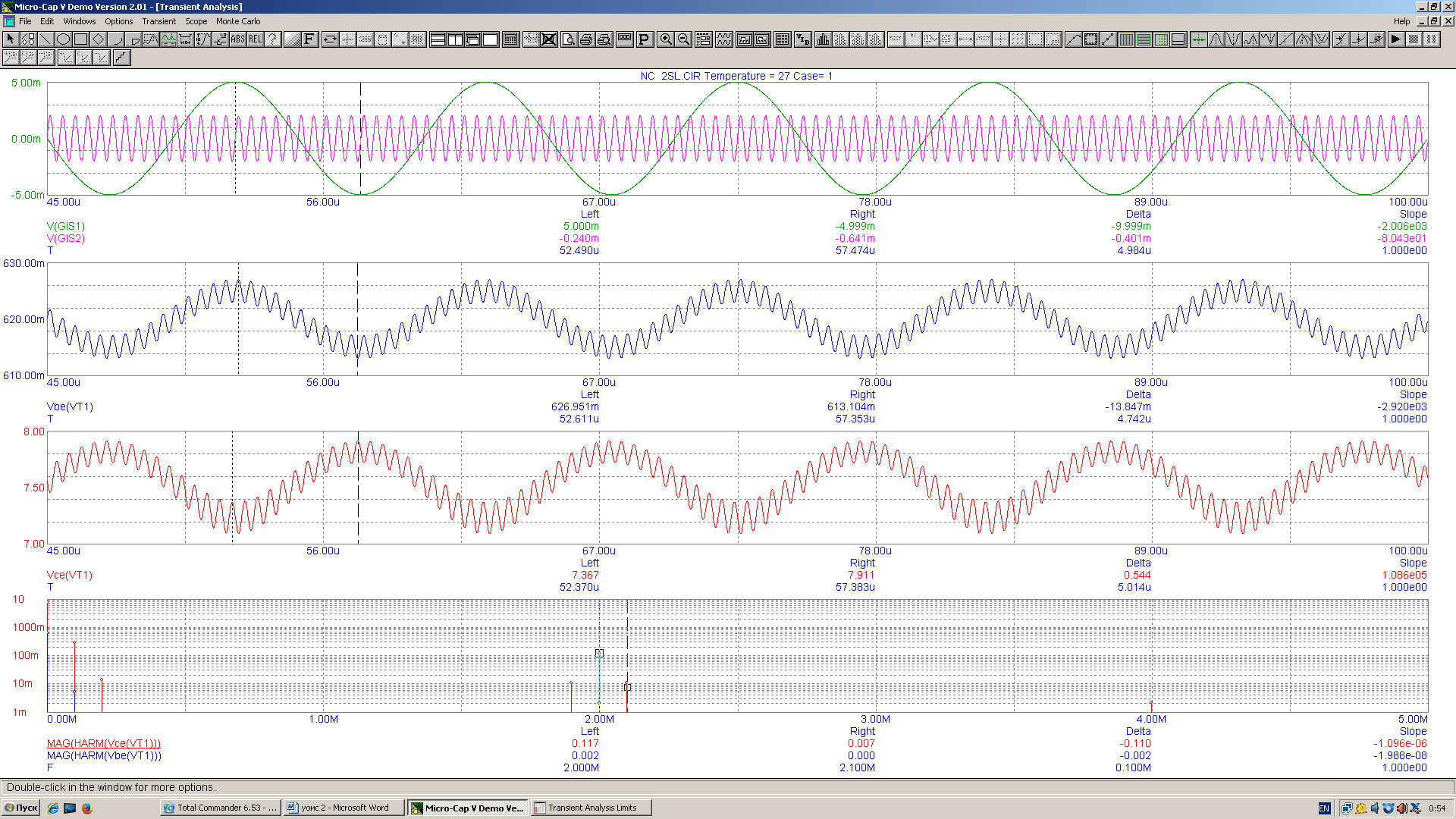Pick the diamond shape tool
1456x819 pixels.
[98, 39]
